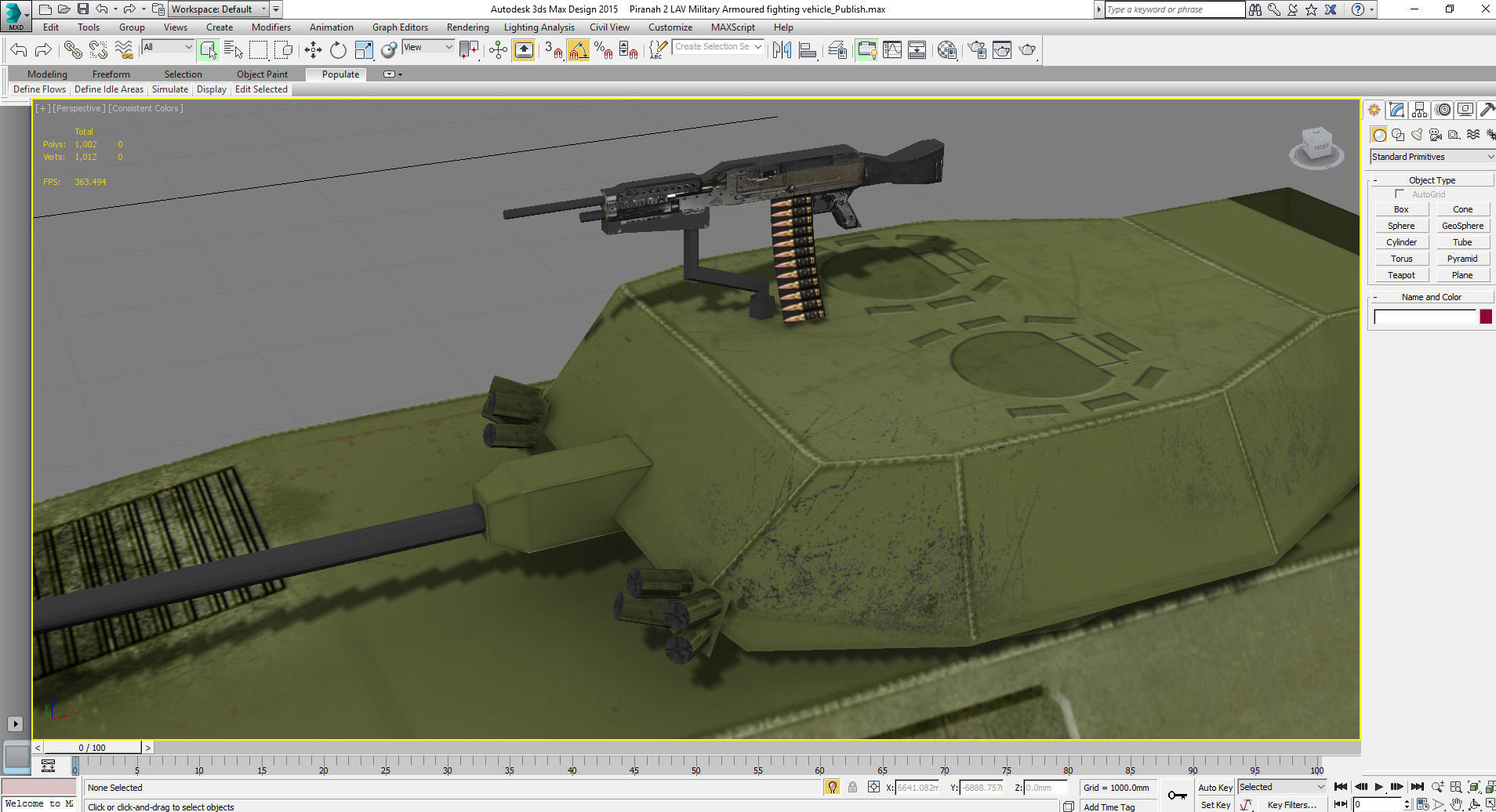The height and width of the screenshot is (812, 1496).
Task: Open the Modifiers menu
Action: pyautogui.click(x=271, y=27)
